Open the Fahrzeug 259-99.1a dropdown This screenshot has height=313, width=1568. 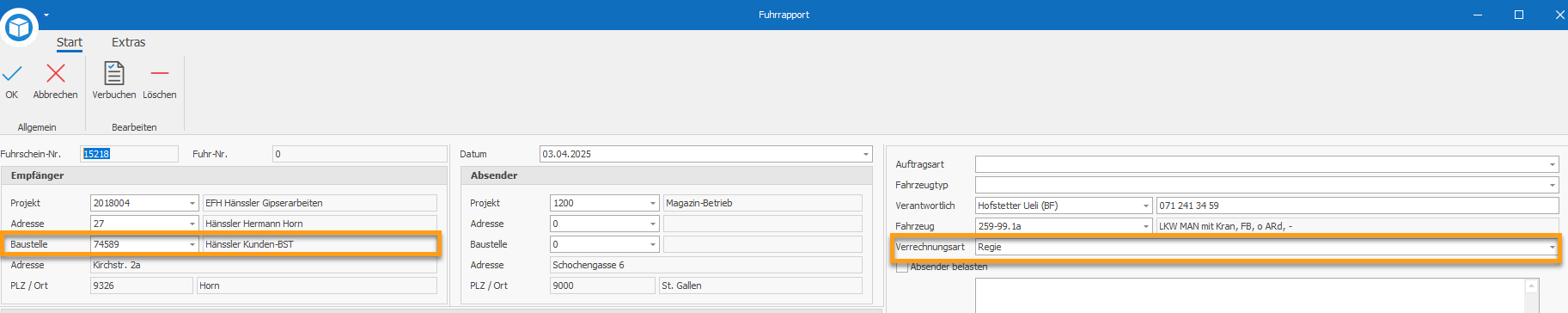tap(1145, 226)
